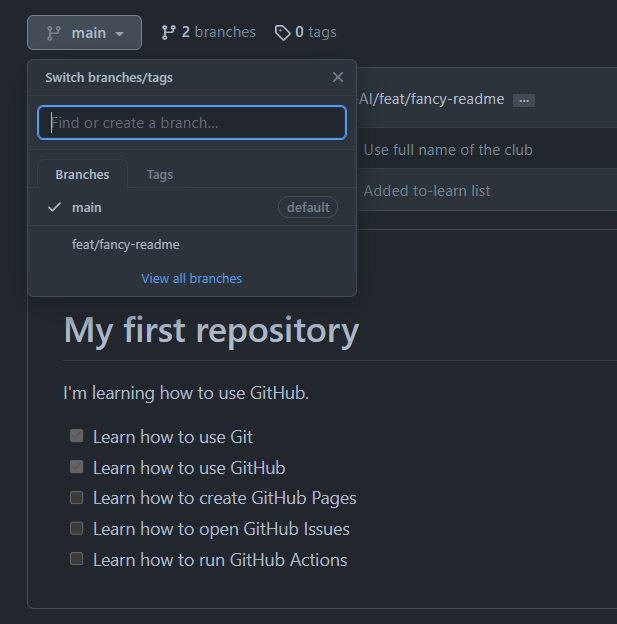
Task: Open the 'Use full name of the club' commit
Action: (448, 150)
